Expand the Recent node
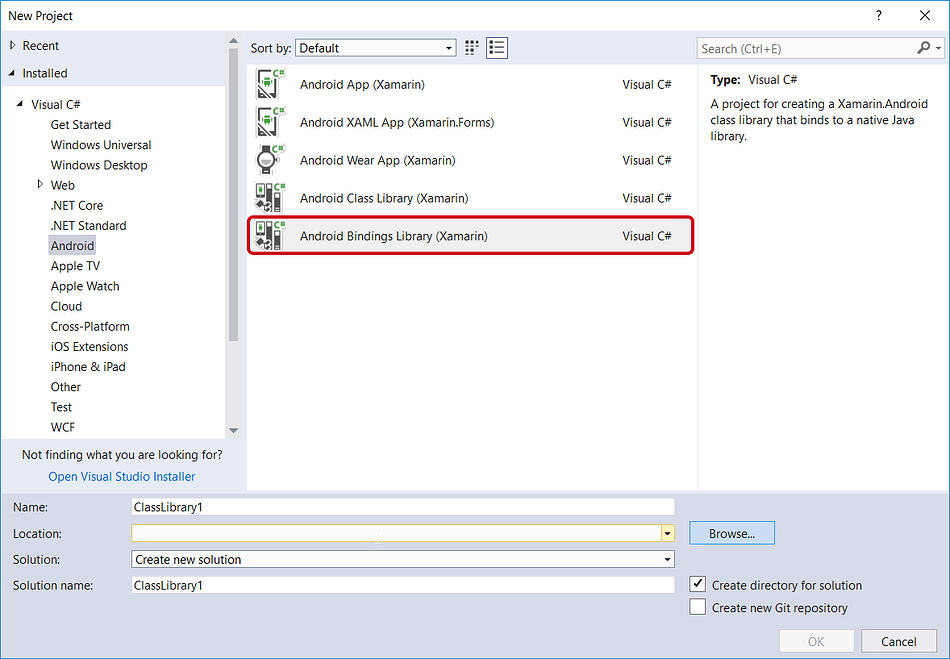This screenshot has width=950, height=659. [x=13, y=45]
